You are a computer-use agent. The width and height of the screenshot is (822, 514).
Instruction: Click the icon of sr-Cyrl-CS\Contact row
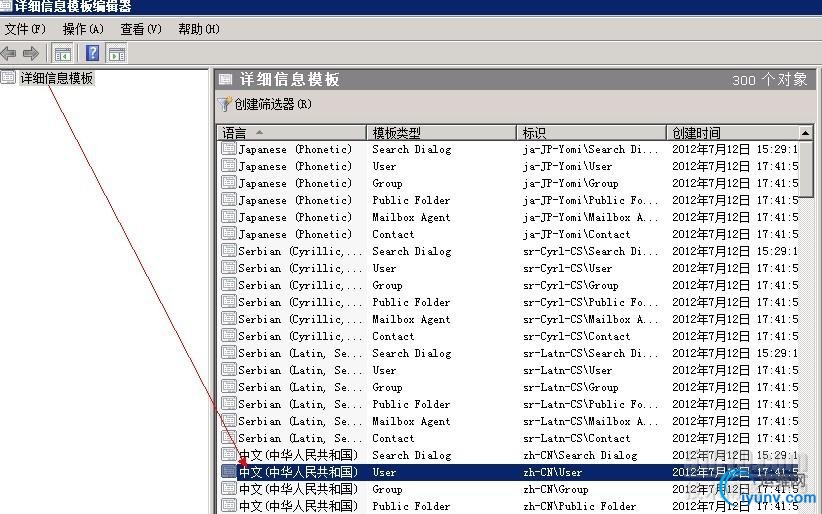[229, 336]
